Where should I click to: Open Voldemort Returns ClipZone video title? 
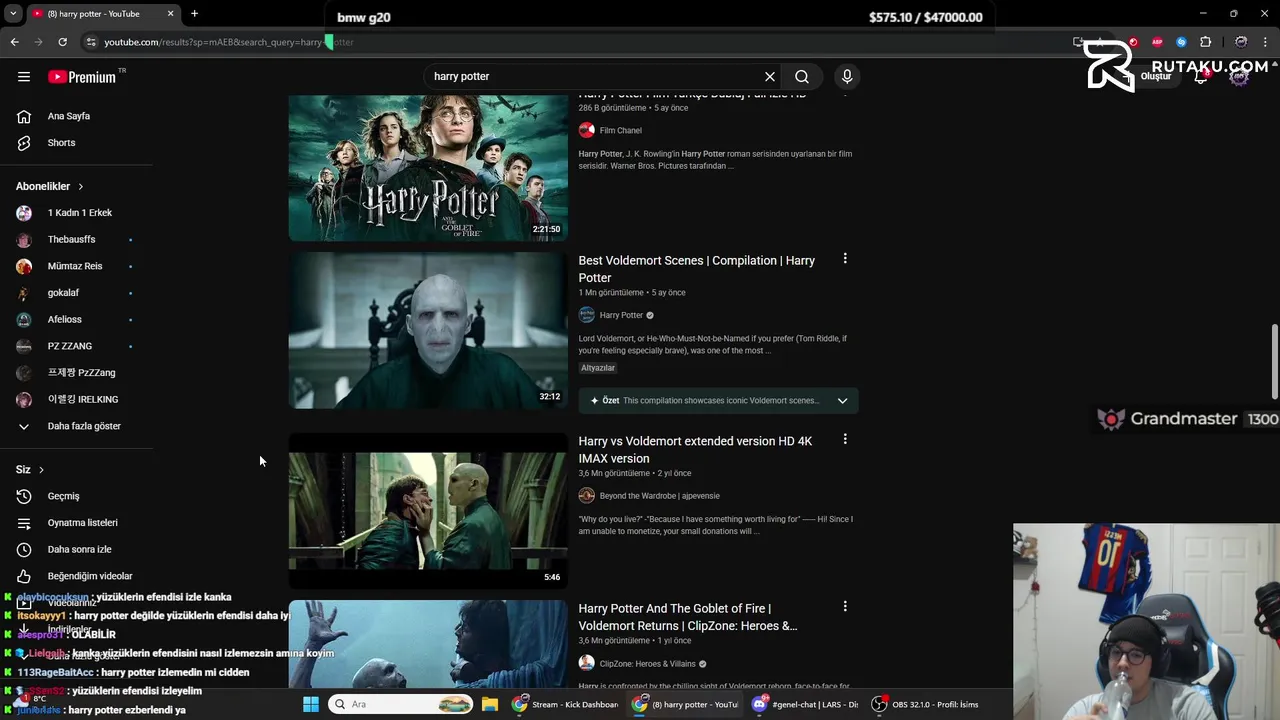688,617
